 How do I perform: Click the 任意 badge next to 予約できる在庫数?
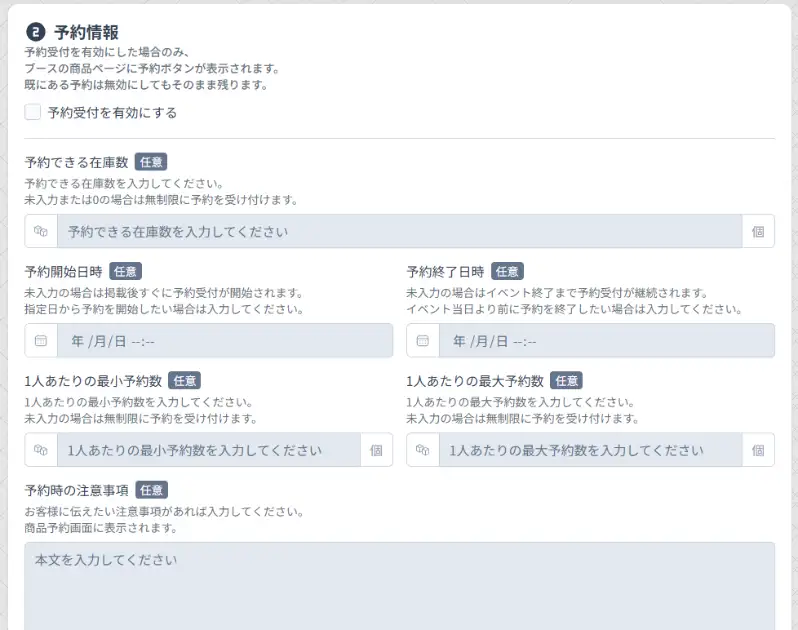tap(150, 162)
